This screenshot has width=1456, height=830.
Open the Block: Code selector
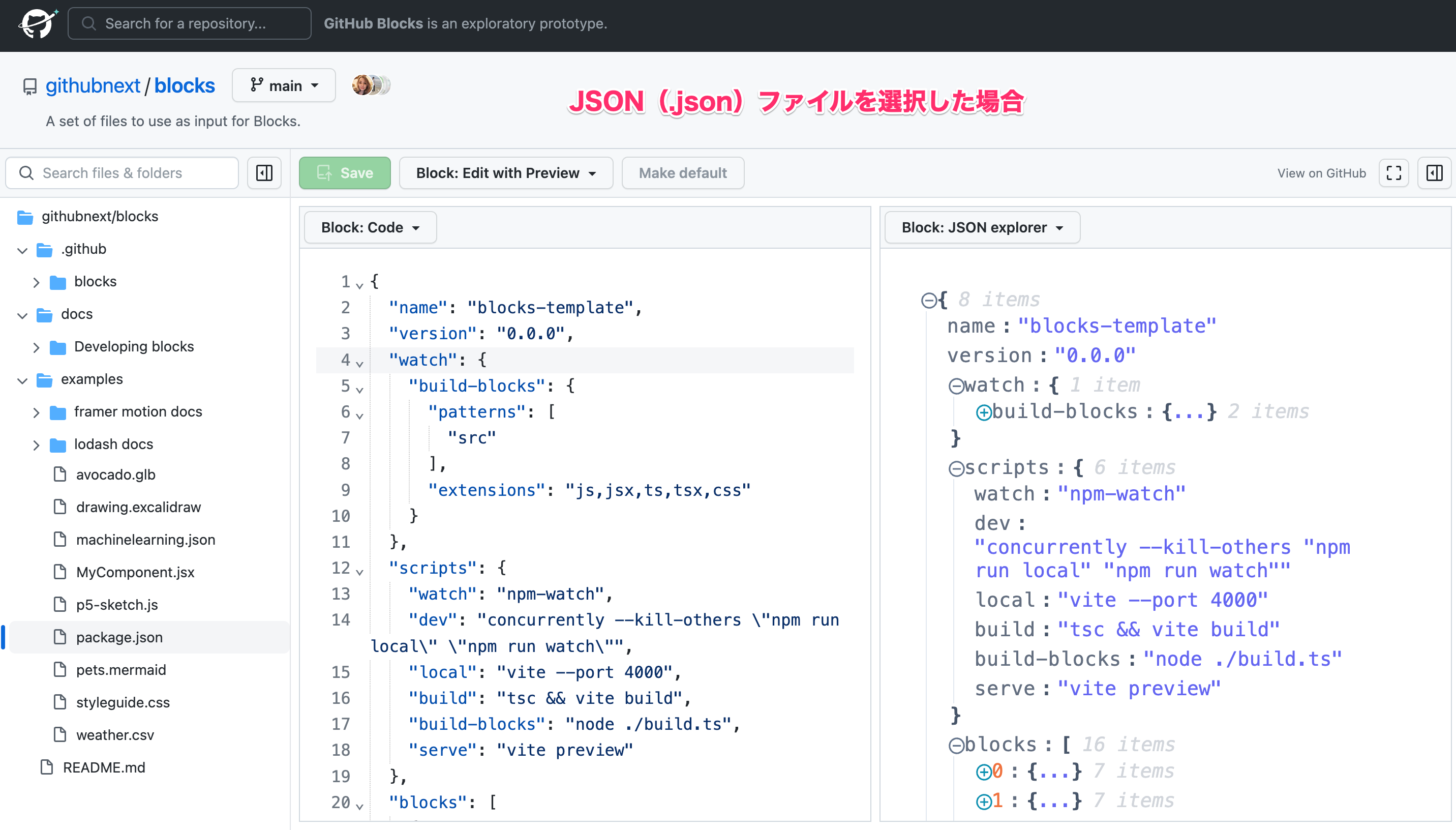pyautogui.click(x=369, y=227)
